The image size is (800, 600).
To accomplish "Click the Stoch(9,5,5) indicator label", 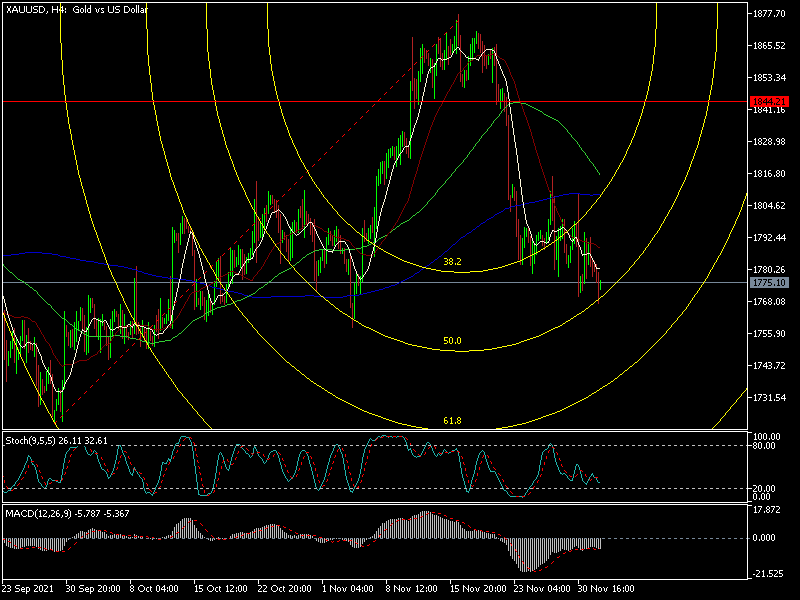I will point(45,440).
